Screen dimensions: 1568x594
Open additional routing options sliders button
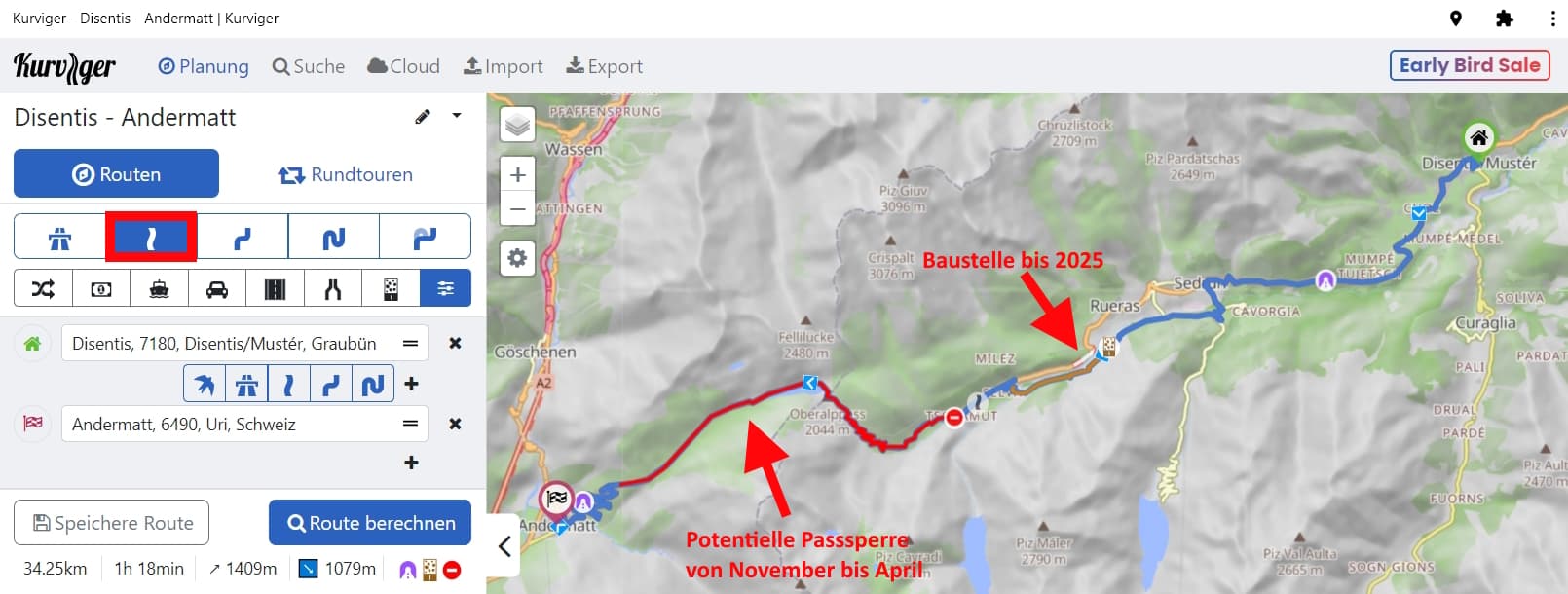[445, 288]
